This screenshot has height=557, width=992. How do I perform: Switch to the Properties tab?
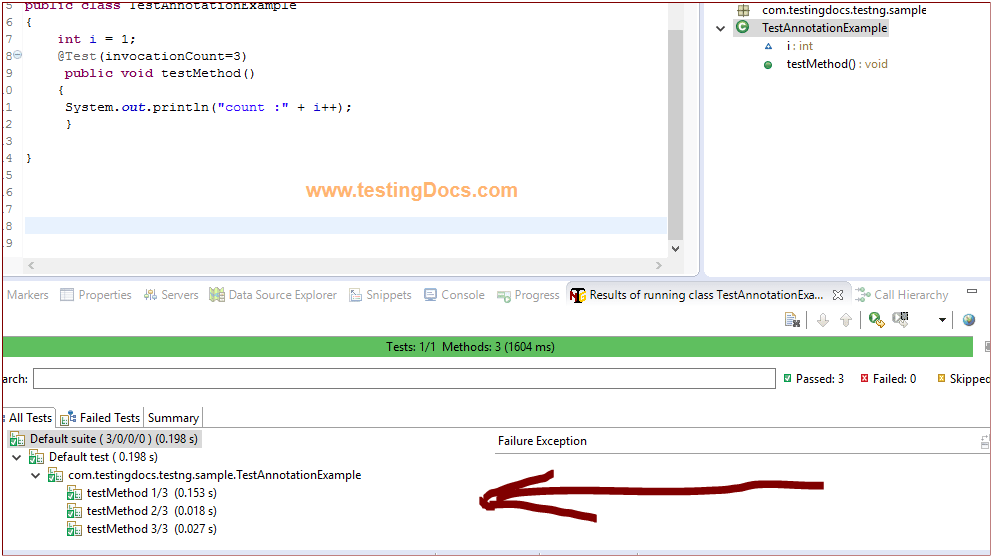(x=96, y=295)
